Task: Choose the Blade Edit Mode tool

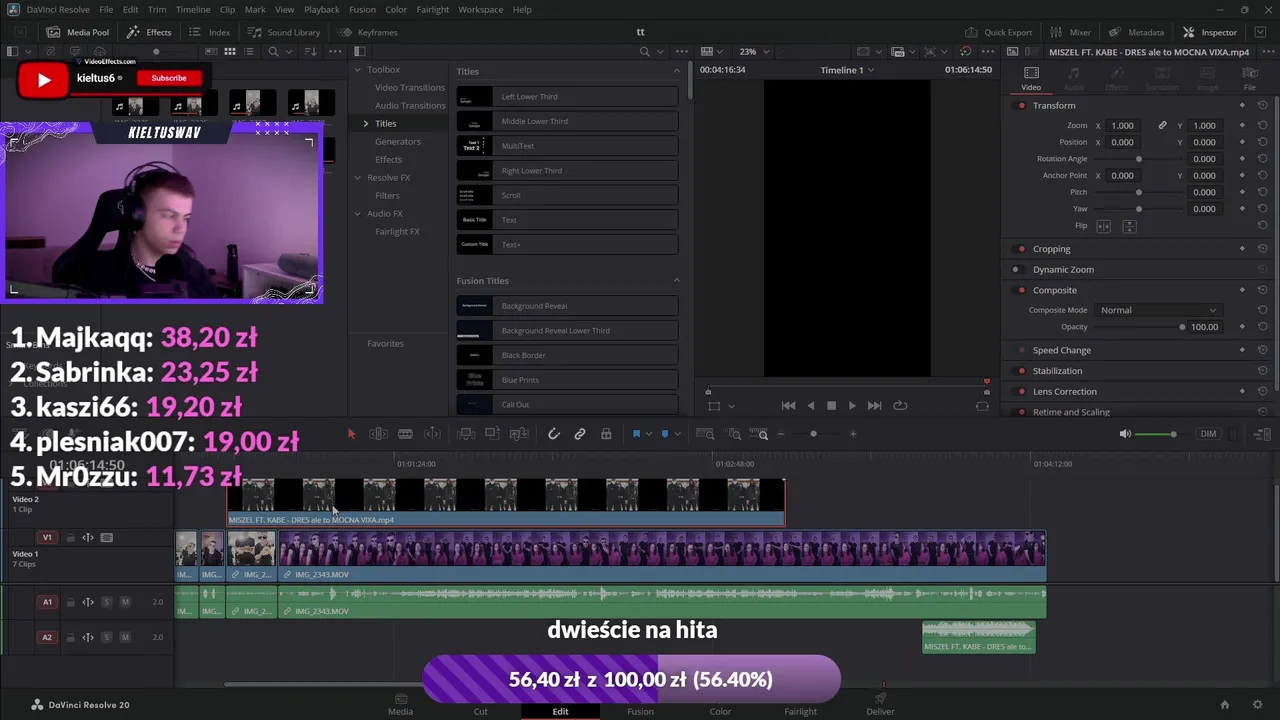Action: 405,434
